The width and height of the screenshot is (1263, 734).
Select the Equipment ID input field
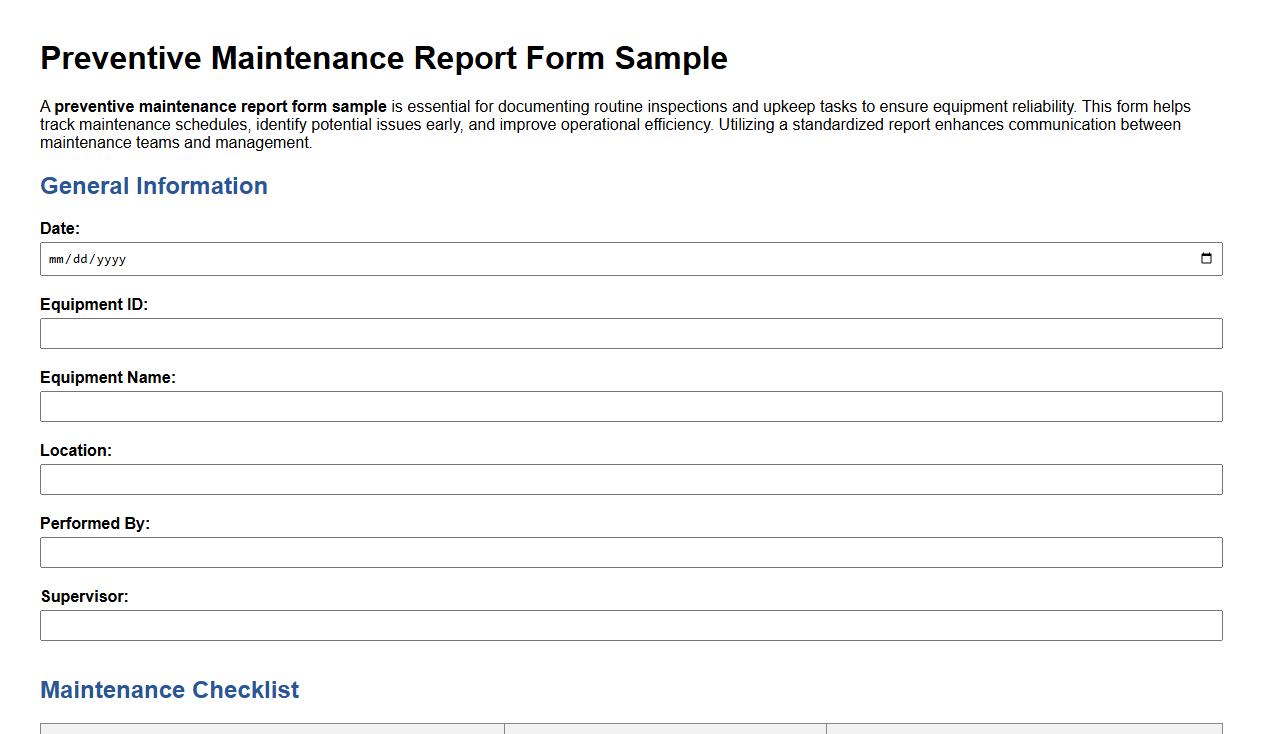click(x=630, y=333)
